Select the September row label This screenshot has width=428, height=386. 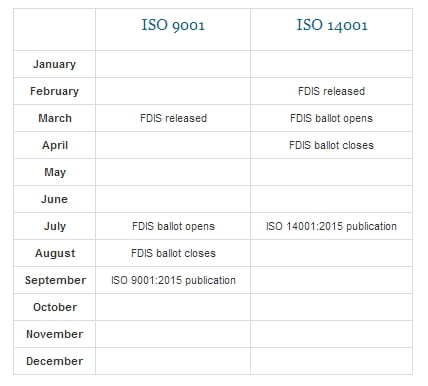[55, 280]
